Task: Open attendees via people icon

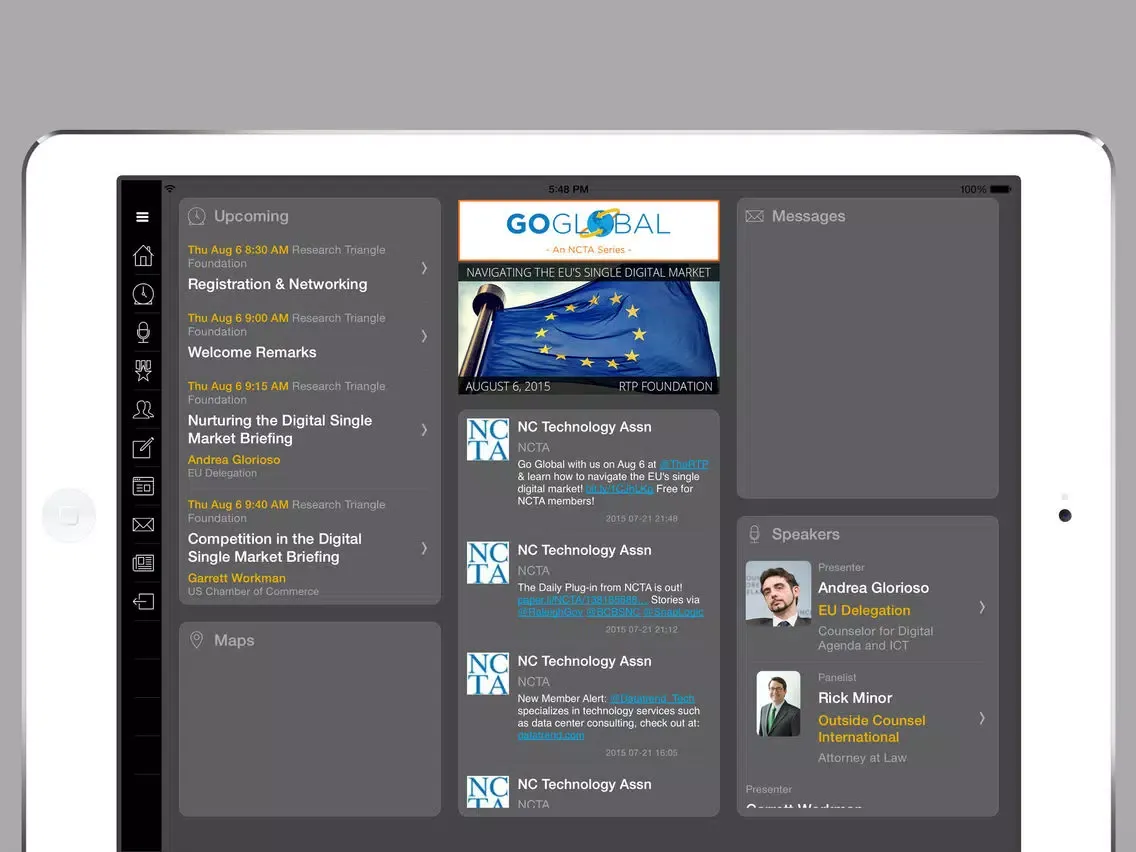Action: pyautogui.click(x=143, y=409)
